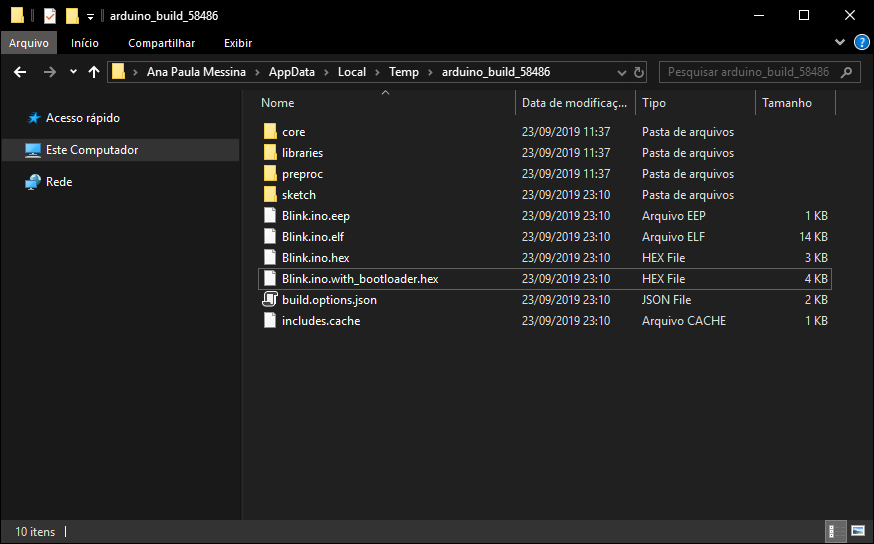Expand chevron after Local breadcrumb
The height and width of the screenshot is (544, 874).
click(x=377, y=72)
